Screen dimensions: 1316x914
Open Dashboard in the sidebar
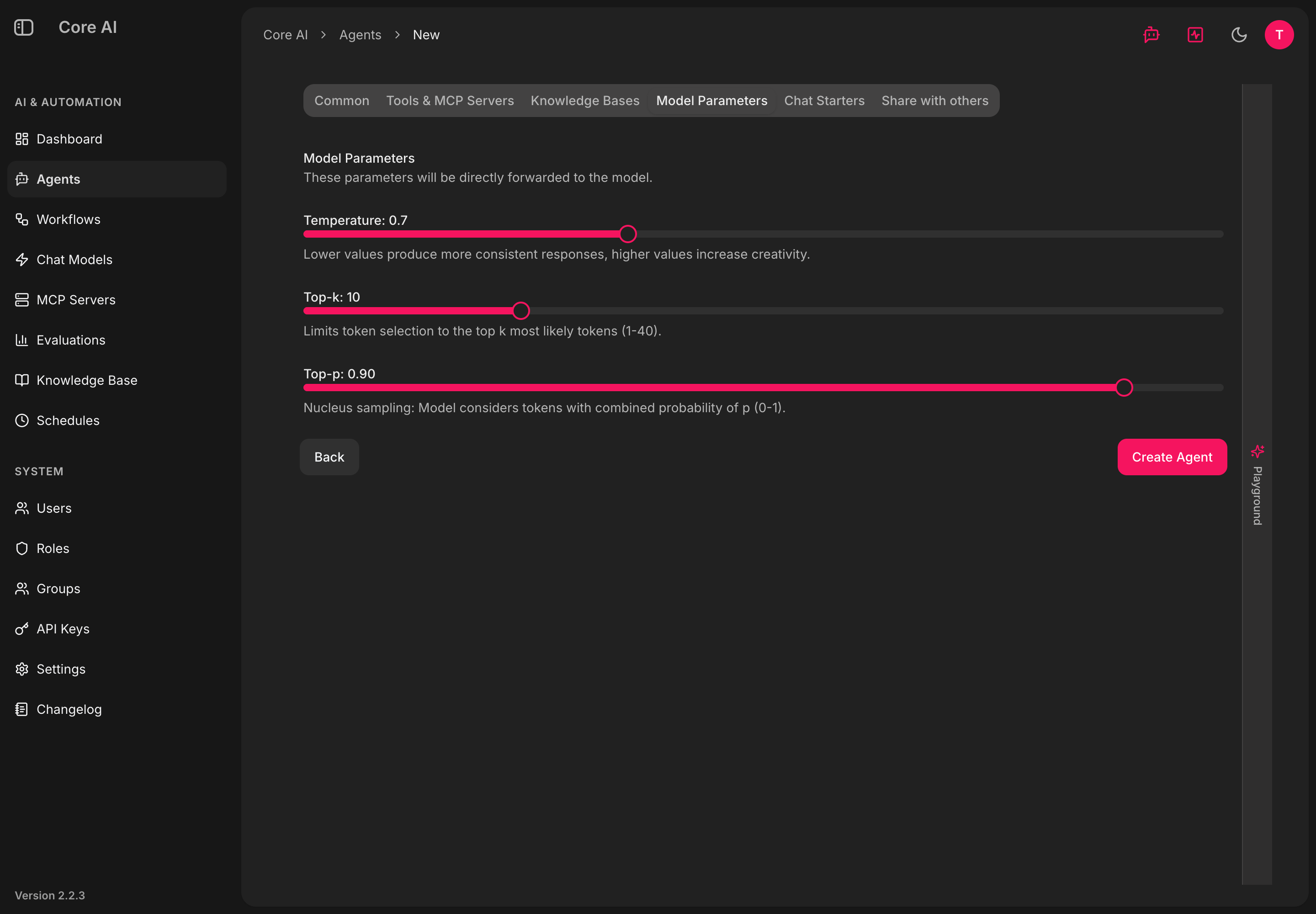click(117, 139)
